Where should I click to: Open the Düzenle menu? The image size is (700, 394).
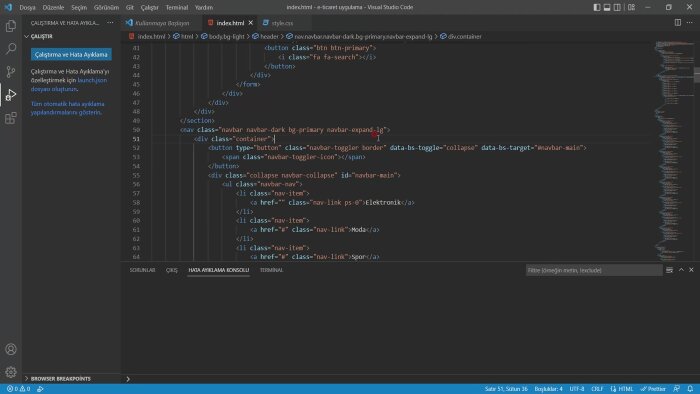[x=53, y=7]
